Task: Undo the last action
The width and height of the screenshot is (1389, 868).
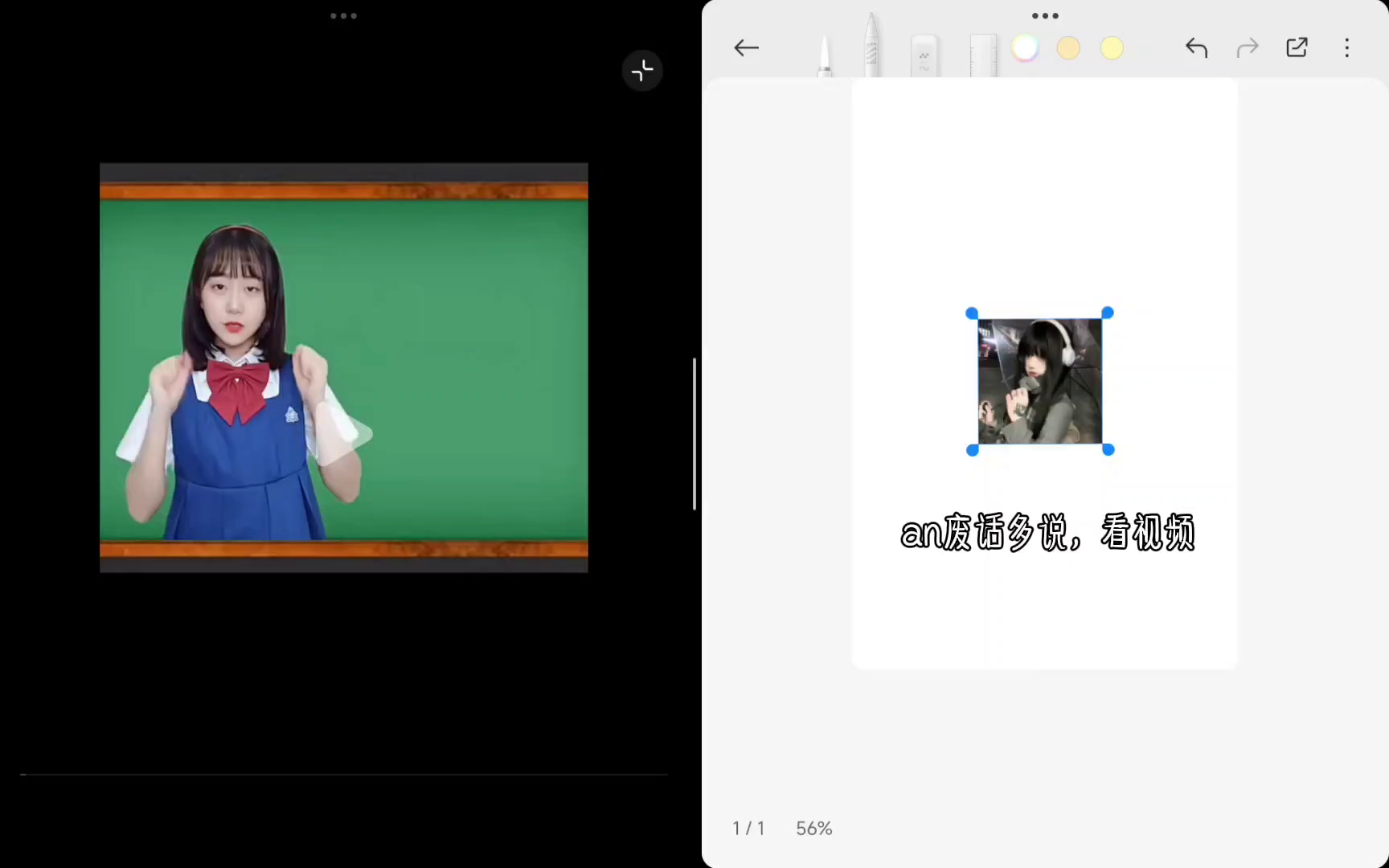Action: click(1196, 48)
